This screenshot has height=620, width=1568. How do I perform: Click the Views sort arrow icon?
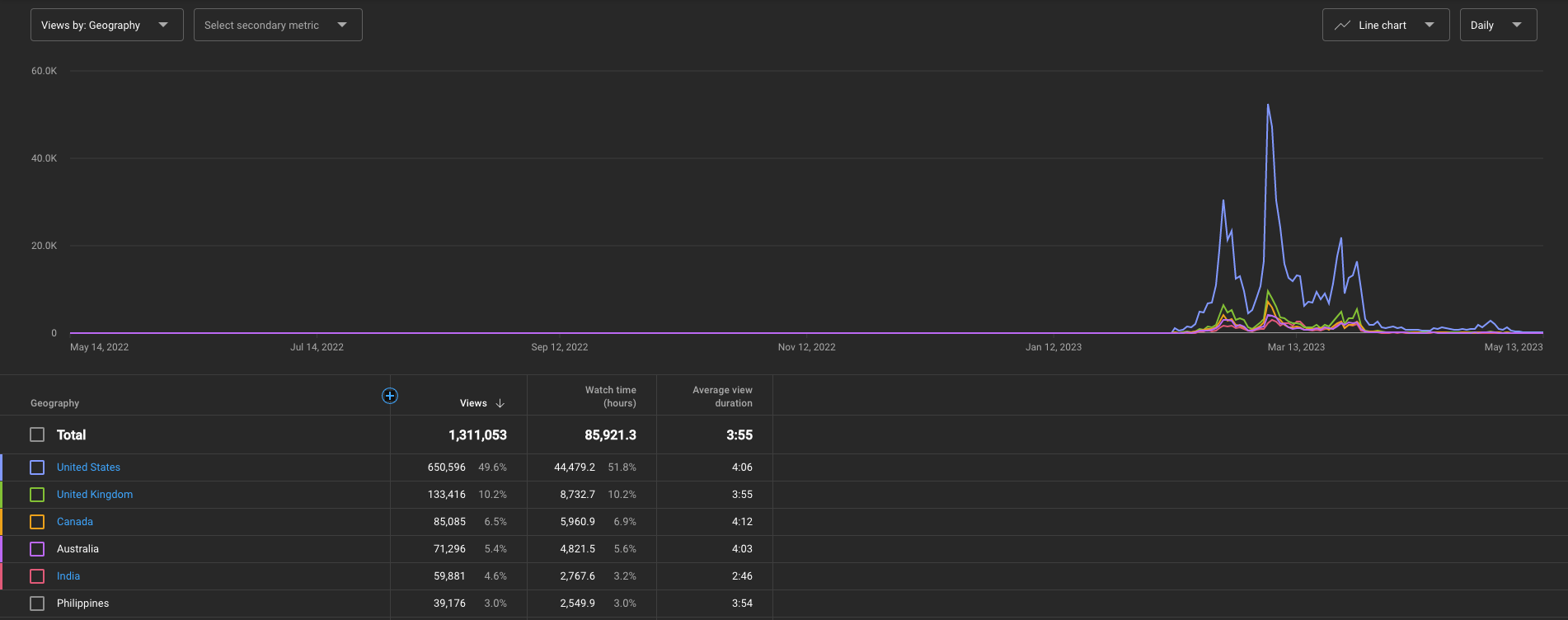pos(500,403)
